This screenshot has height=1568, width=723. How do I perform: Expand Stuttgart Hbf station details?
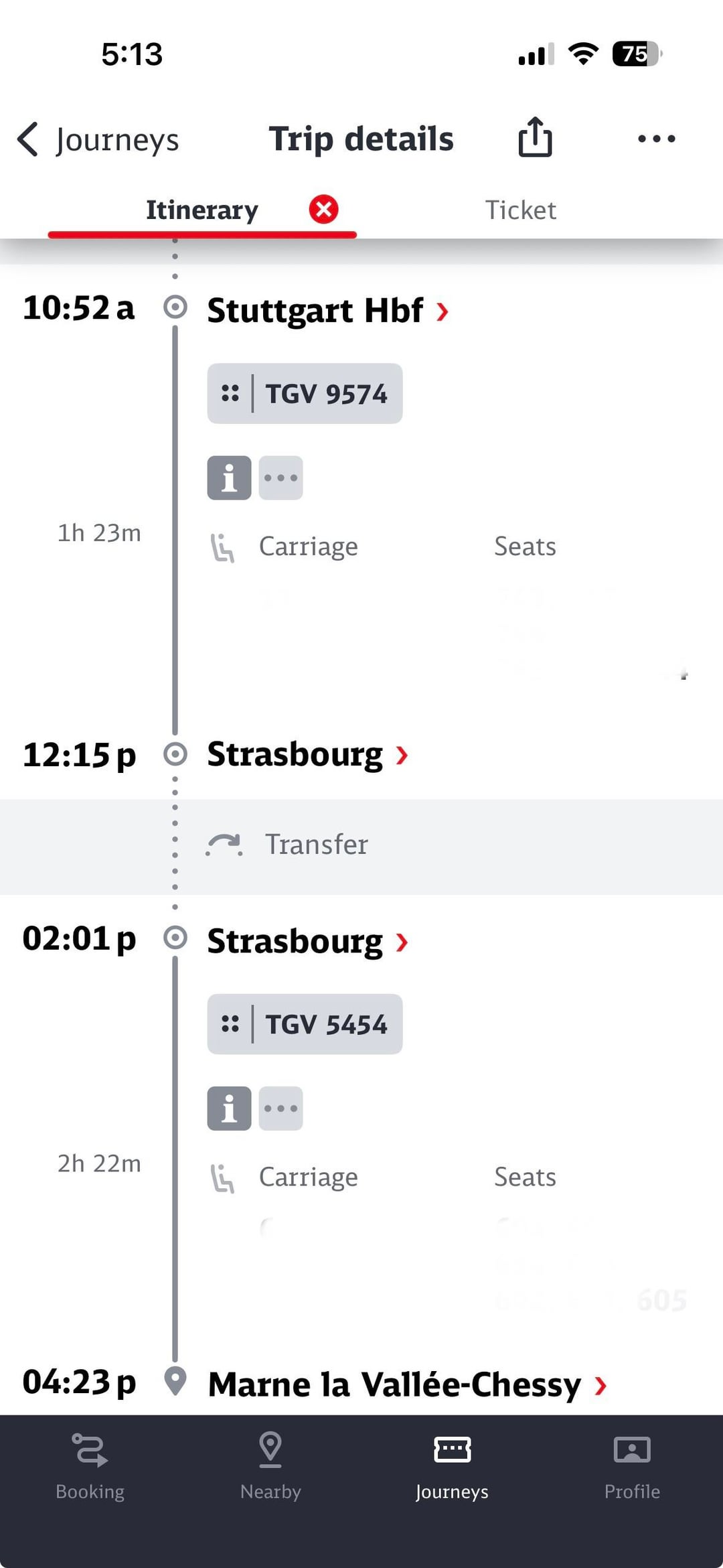pyautogui.click(x=327, y=311)
